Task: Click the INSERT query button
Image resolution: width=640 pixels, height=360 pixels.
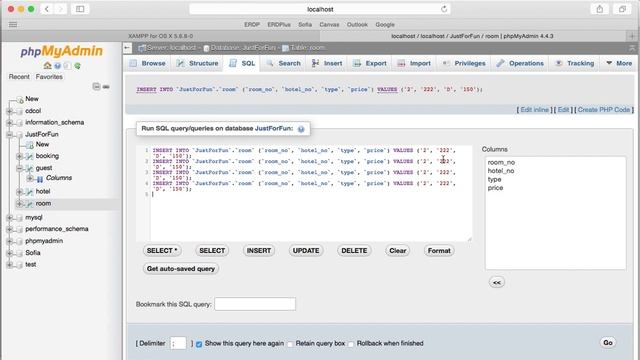Action: pos(259,251)
